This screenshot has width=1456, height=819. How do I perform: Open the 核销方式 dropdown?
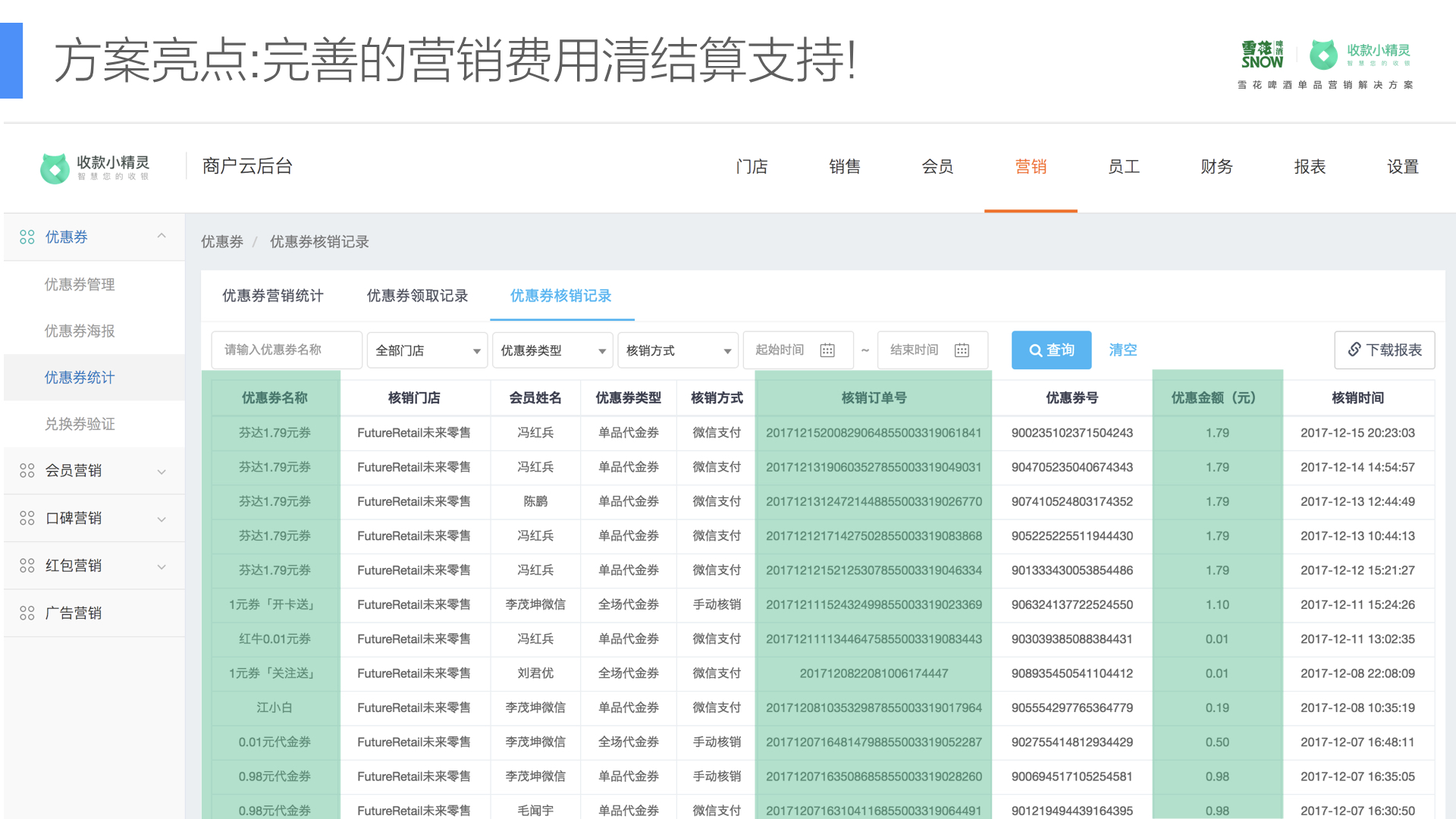[678, 350]
